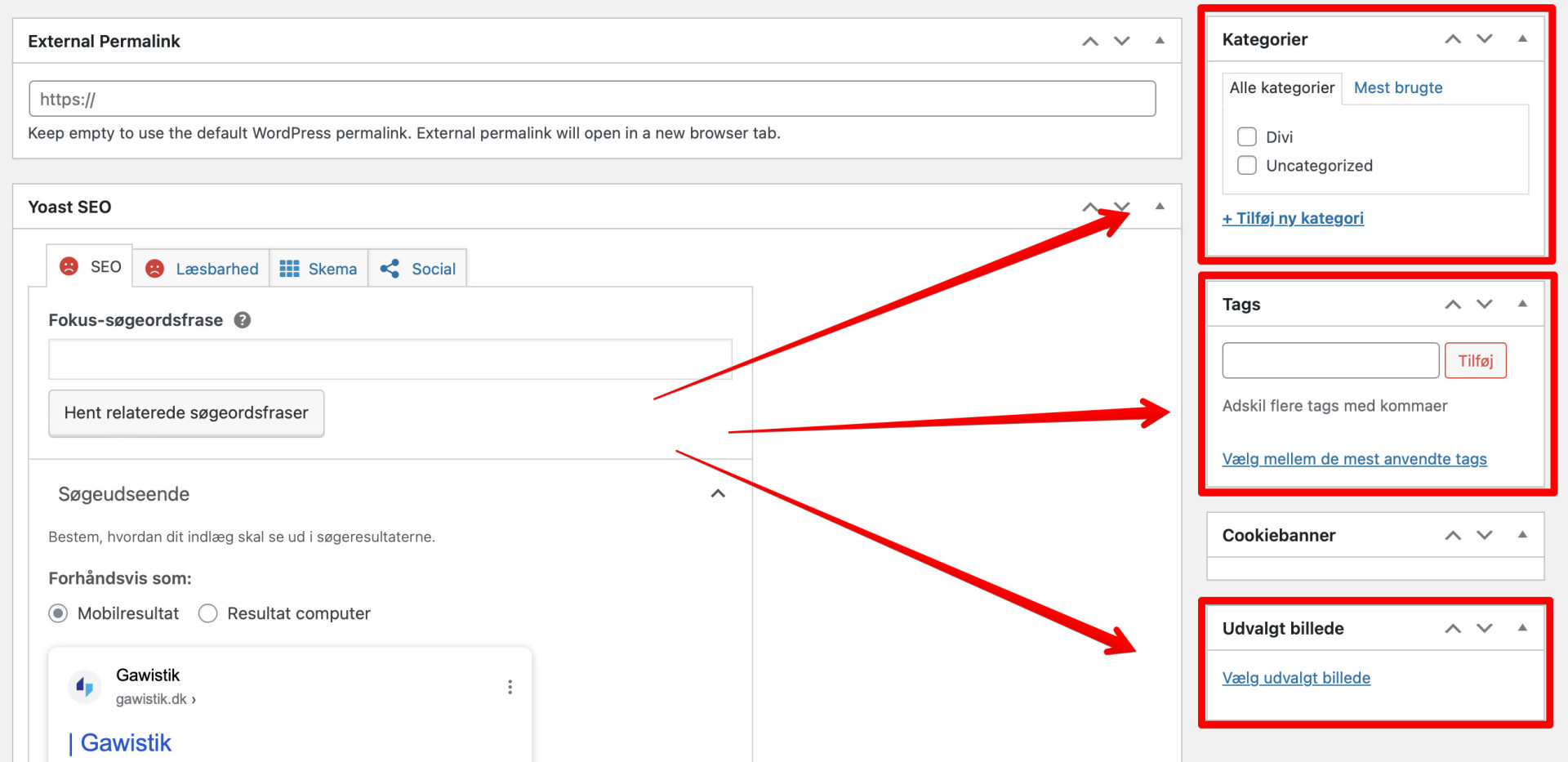Screen dimensions: 1568x762
Task: Open the Mest brugte categories tab
Action: point(1397,88)
